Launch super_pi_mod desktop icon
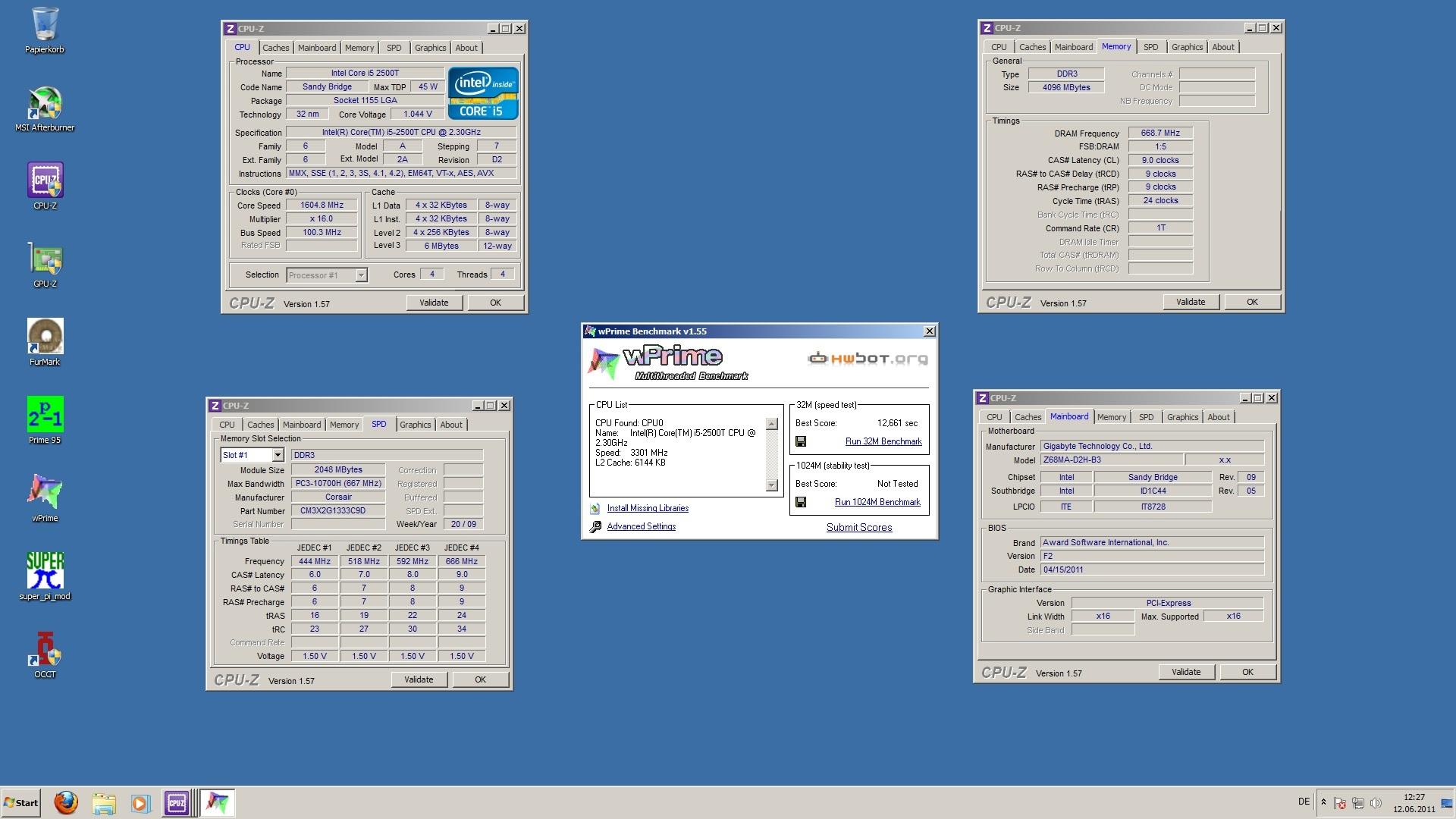 click(45, 577)
